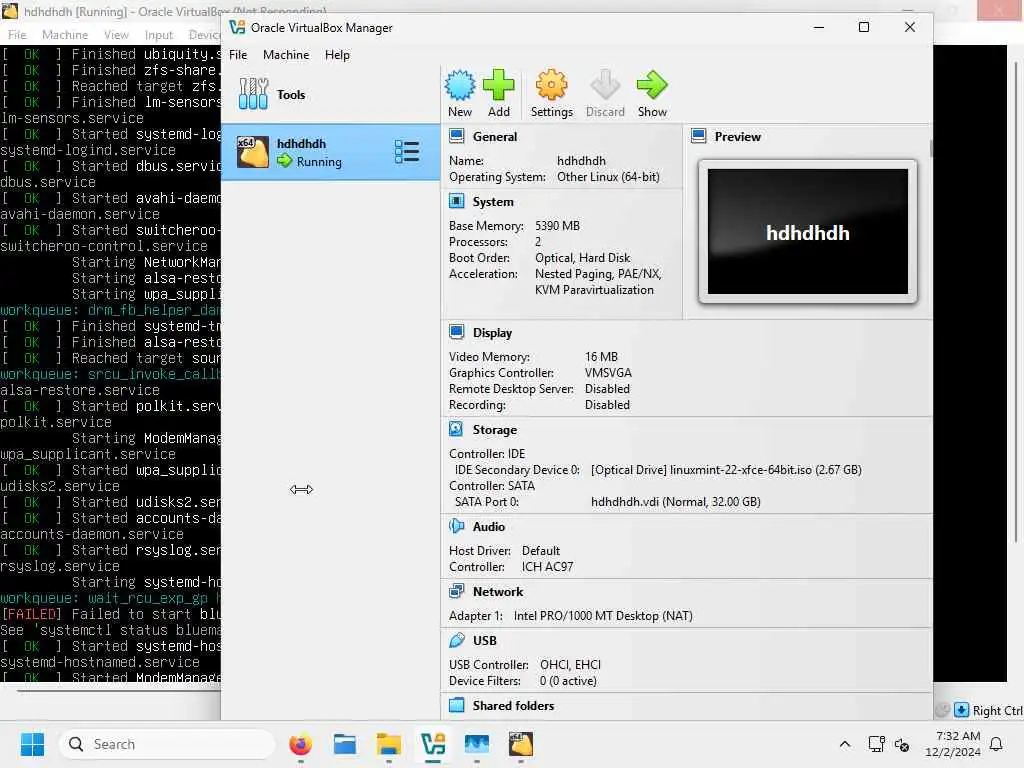The width and height of the screenshot is (1024, 768).
Task: Open the running VM taskbar icon
Action: point(520,744)
